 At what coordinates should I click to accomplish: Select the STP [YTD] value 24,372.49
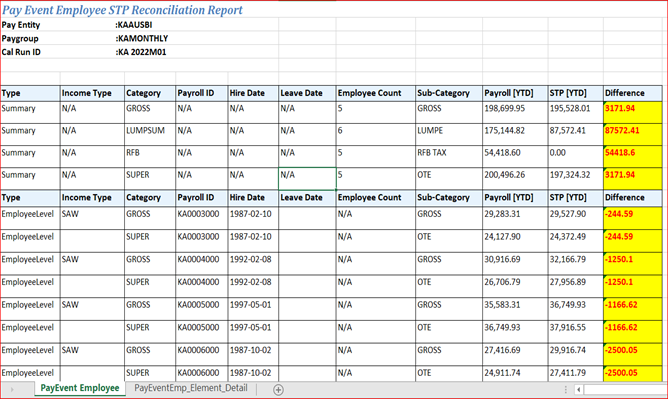tap(575, 241)
